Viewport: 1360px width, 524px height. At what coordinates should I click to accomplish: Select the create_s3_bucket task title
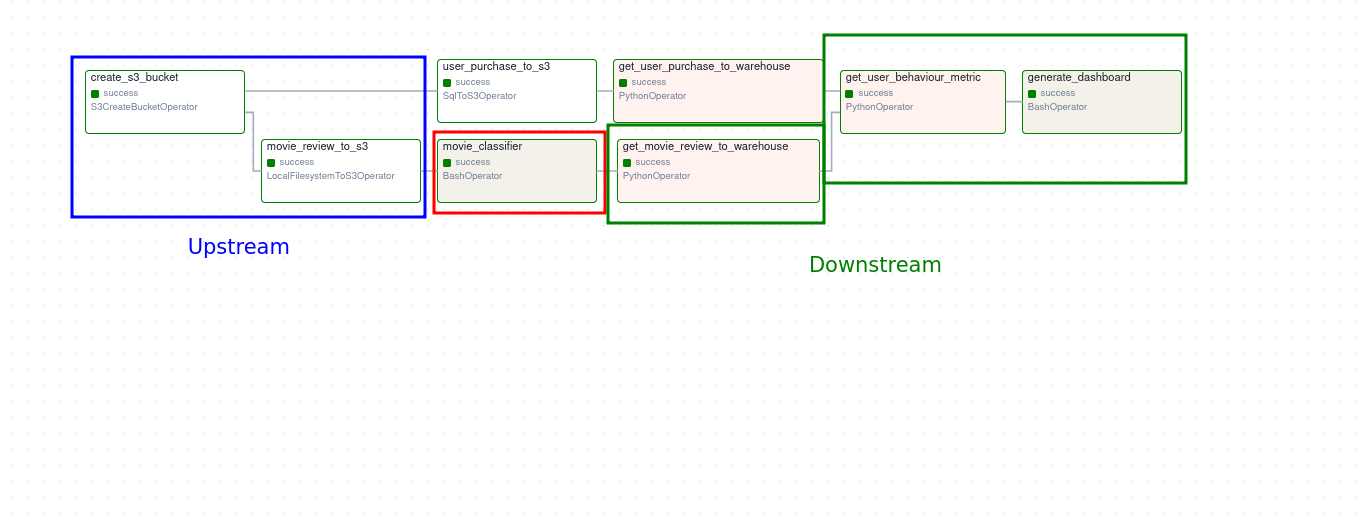tap(134, 77)
